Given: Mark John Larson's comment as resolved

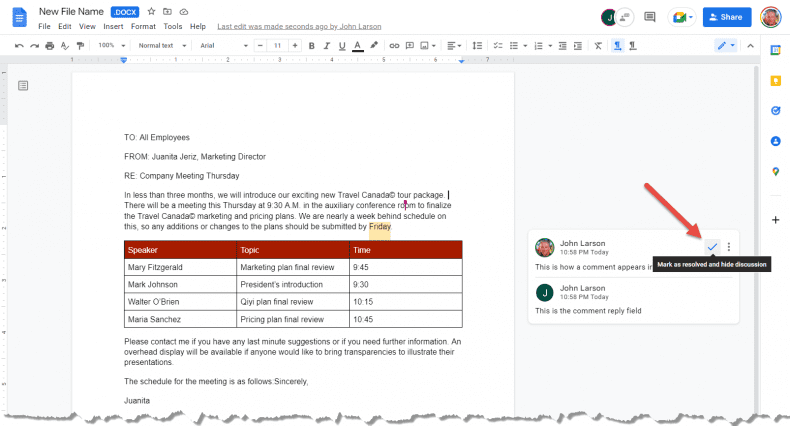Looking at the screenshot, I should (712, 247).
